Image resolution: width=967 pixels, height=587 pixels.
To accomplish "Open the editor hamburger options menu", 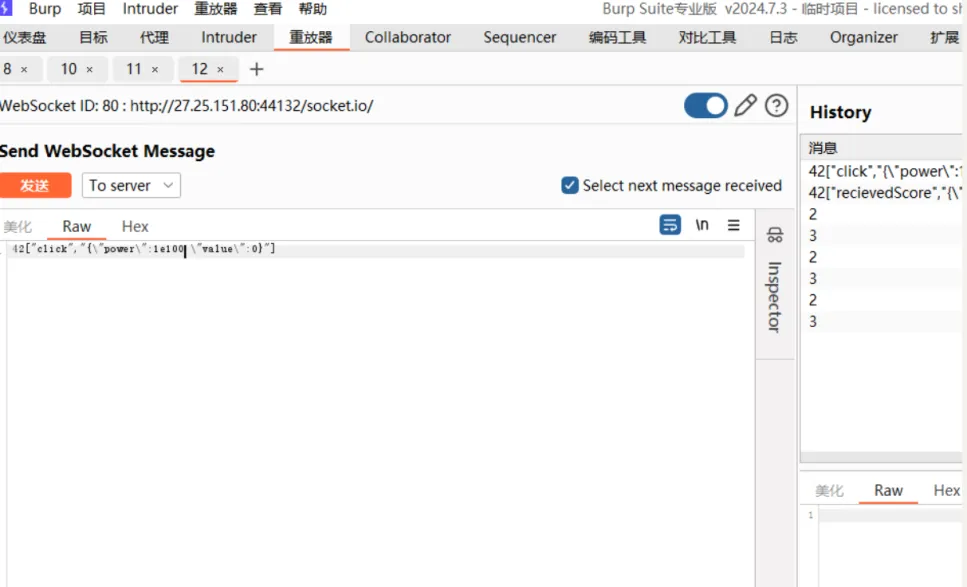I will click(733, 225).
